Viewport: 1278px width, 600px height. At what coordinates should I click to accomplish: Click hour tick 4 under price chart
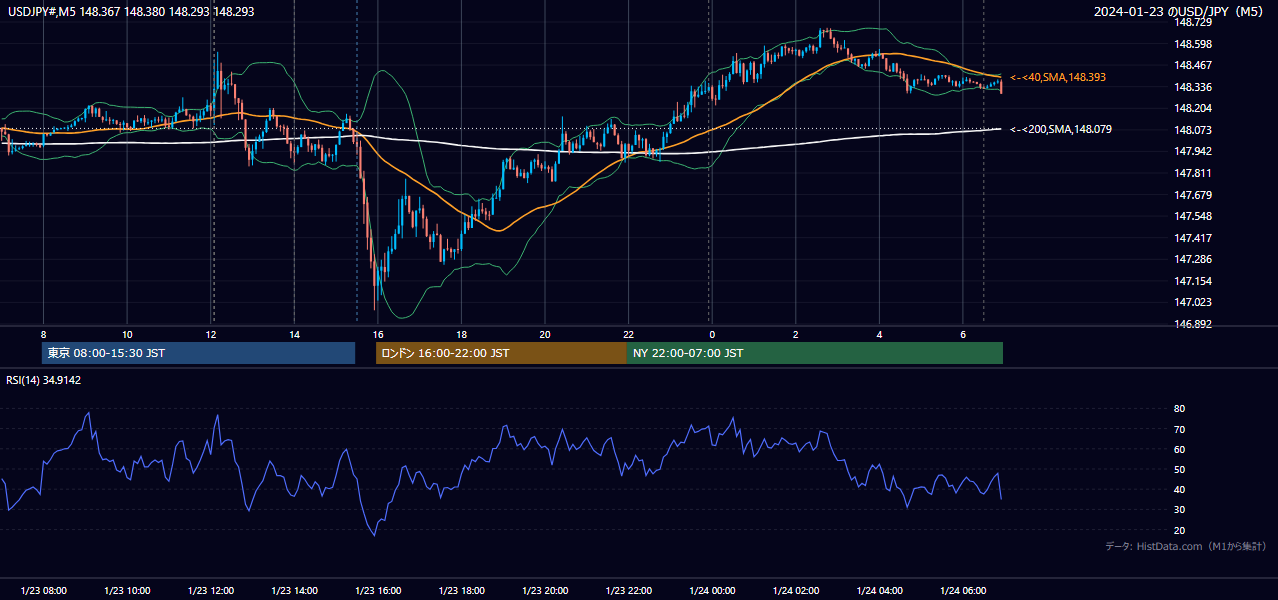click(x=879, y=334)
